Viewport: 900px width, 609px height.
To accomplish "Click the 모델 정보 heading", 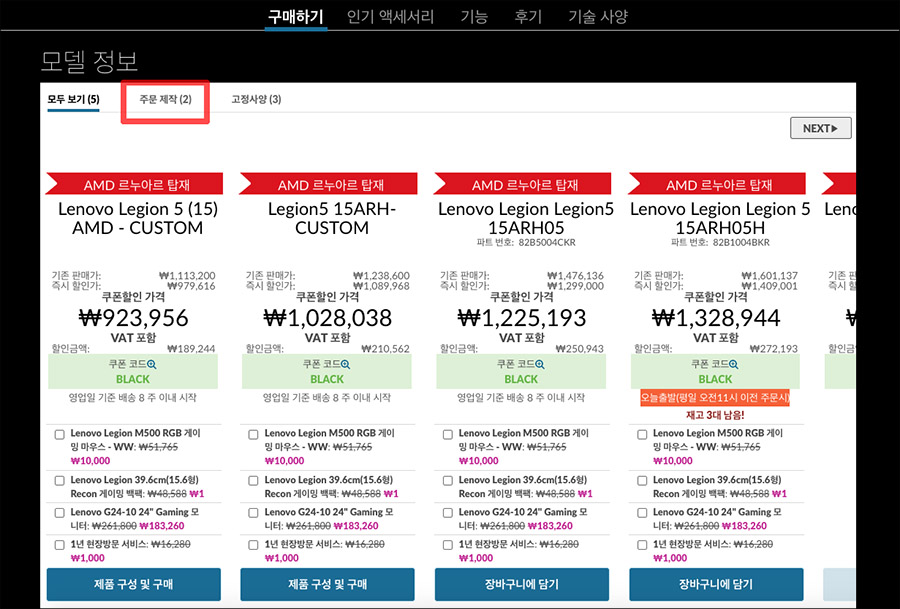I will [x=90, y=61].
